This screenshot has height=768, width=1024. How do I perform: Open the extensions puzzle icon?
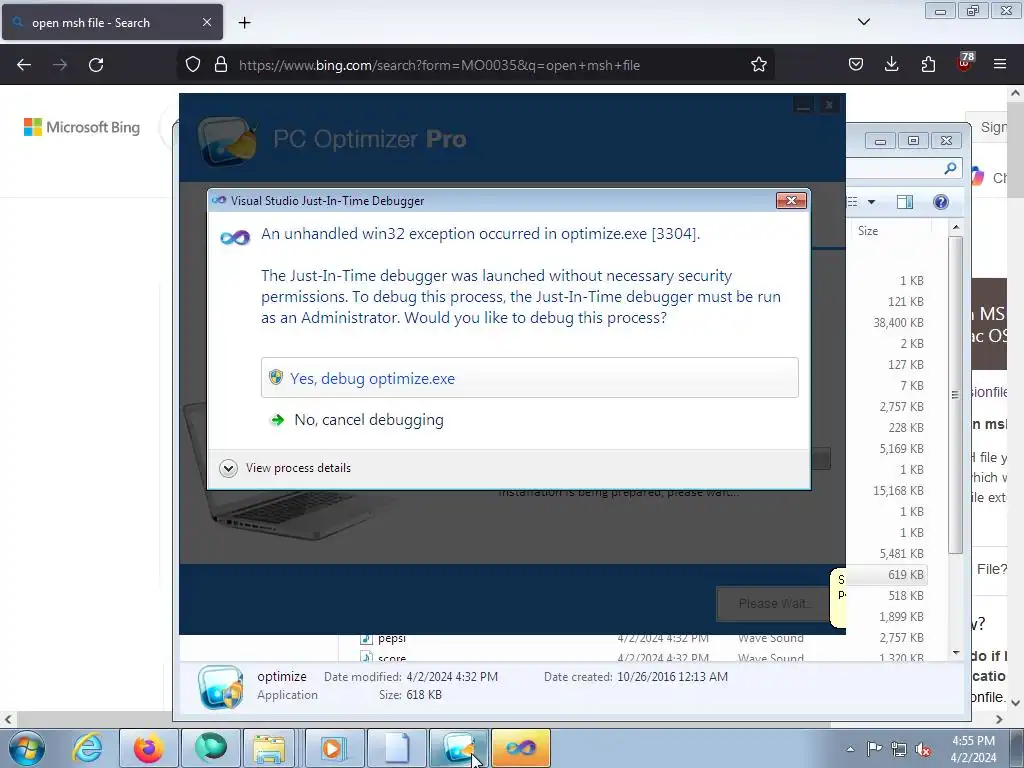[x=928, y=64]
